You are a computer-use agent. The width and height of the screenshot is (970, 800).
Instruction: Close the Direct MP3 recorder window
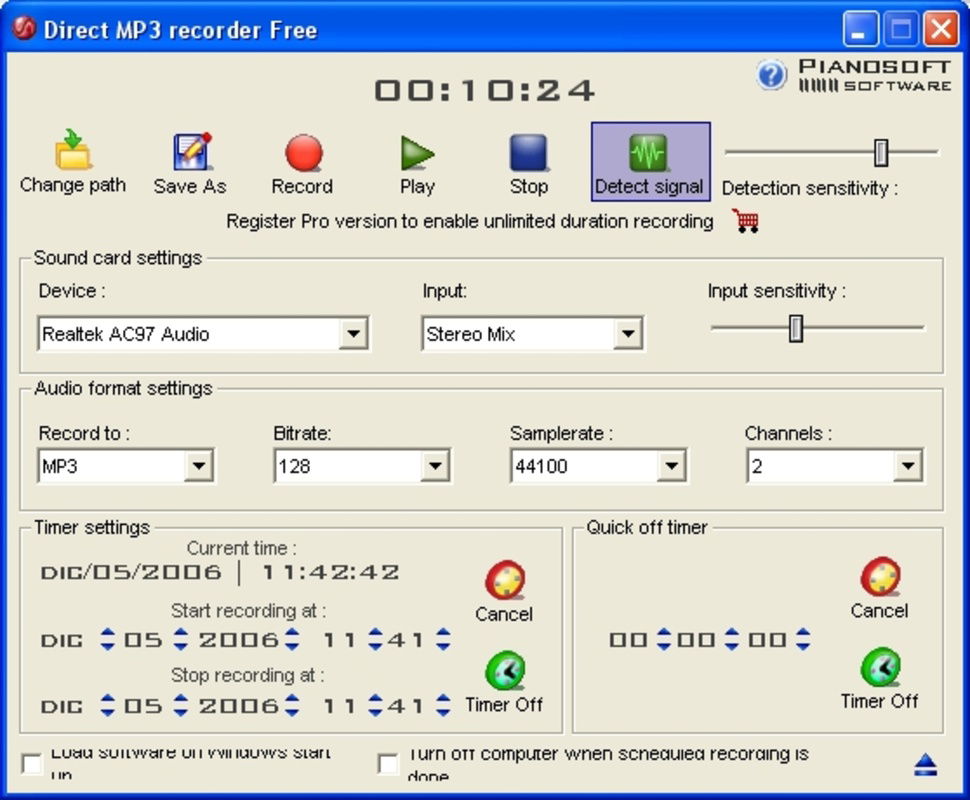tap(941, 29)
